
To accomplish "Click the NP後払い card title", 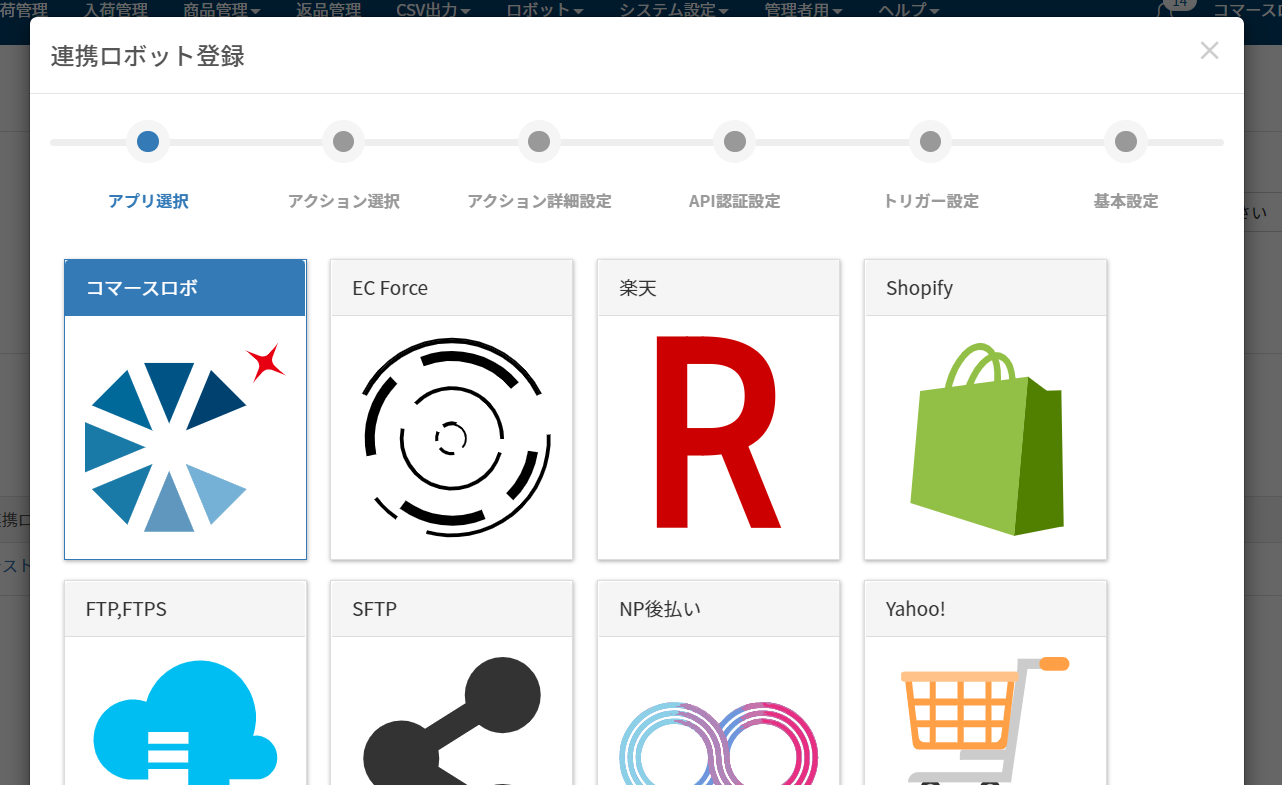I will click(x=661, y=609).
